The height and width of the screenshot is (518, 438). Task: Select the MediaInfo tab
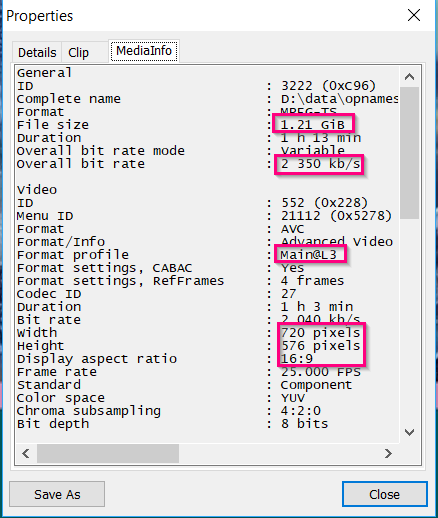tap(144, 51)
